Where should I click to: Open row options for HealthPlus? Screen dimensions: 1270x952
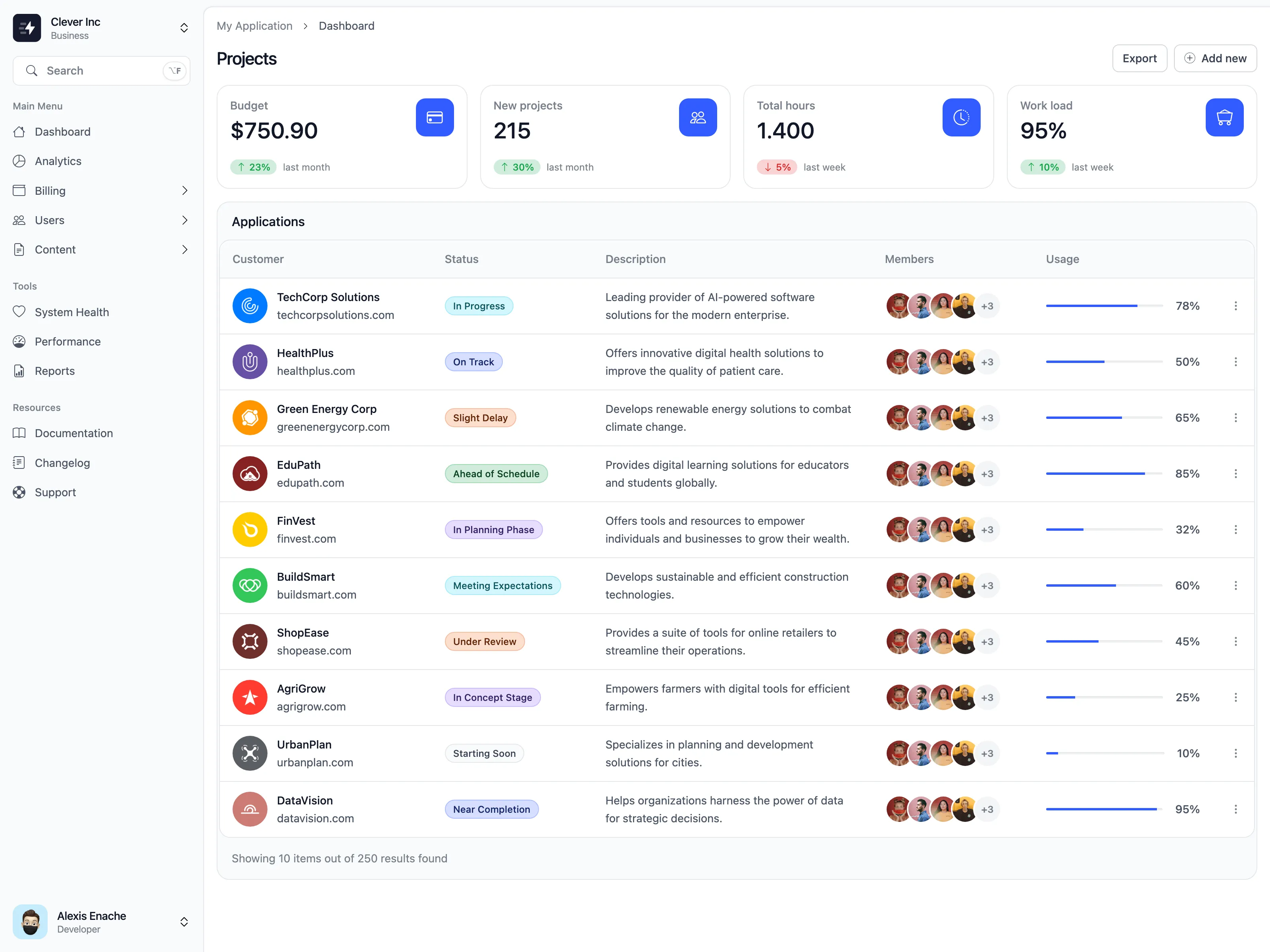pyautogui.click(x=1235, y=362)
